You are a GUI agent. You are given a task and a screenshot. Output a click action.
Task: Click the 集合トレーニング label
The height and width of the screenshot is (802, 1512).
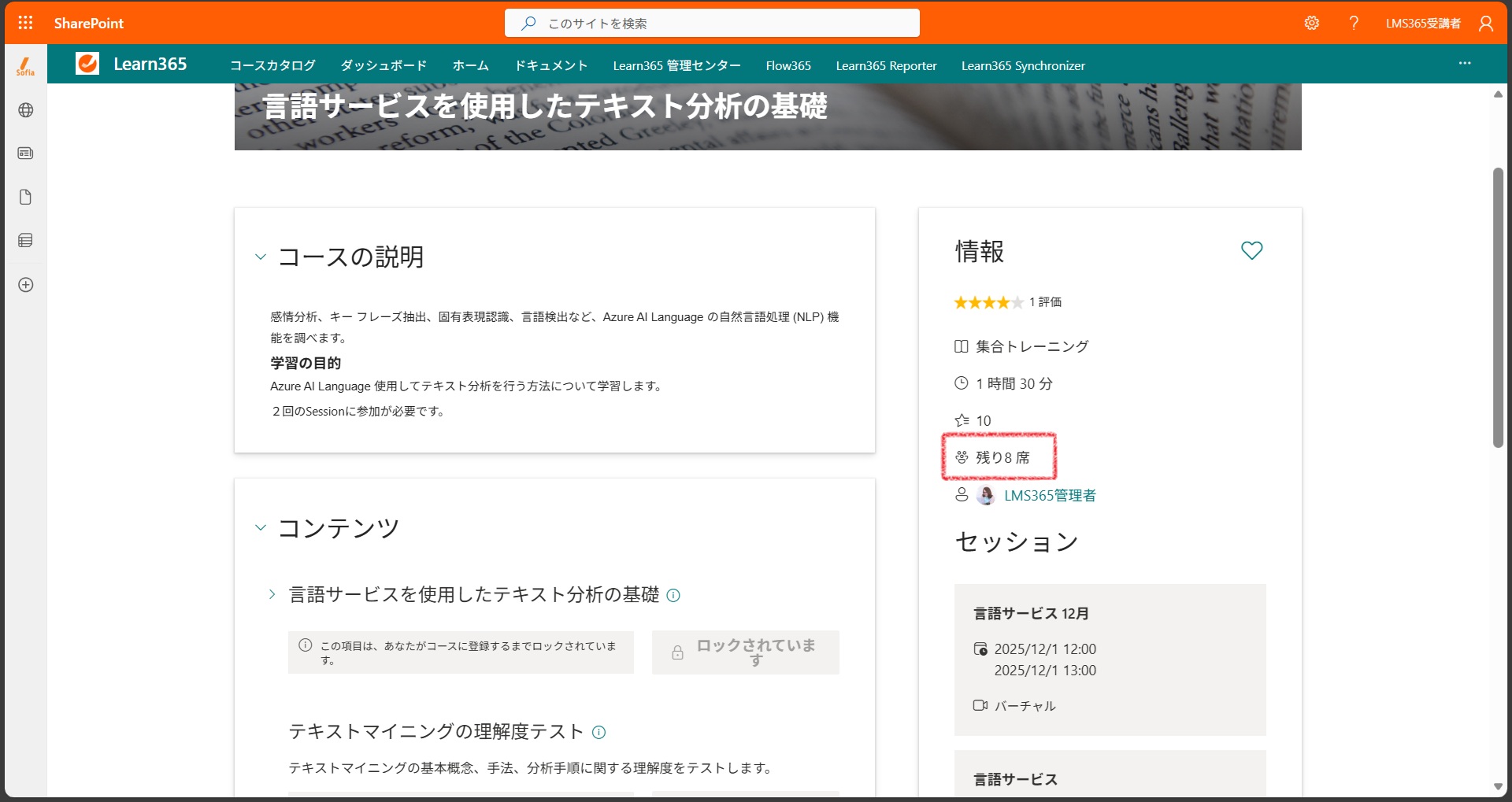pyautogui.click(x=1032, y=346)
